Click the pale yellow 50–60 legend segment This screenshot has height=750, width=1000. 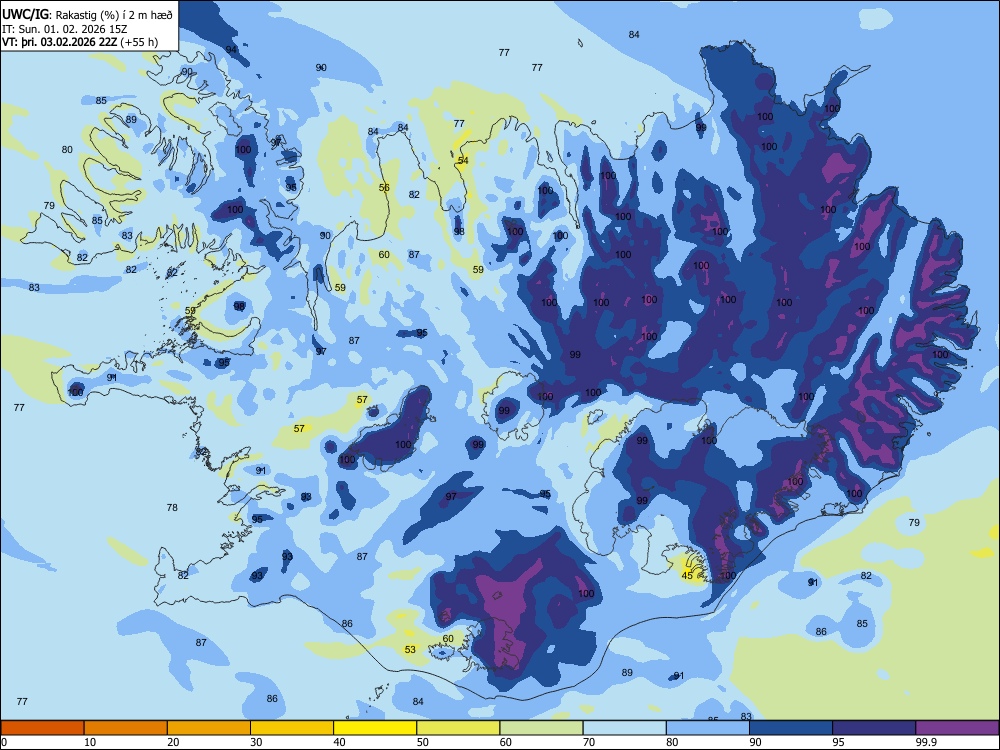tap(458, 728)
